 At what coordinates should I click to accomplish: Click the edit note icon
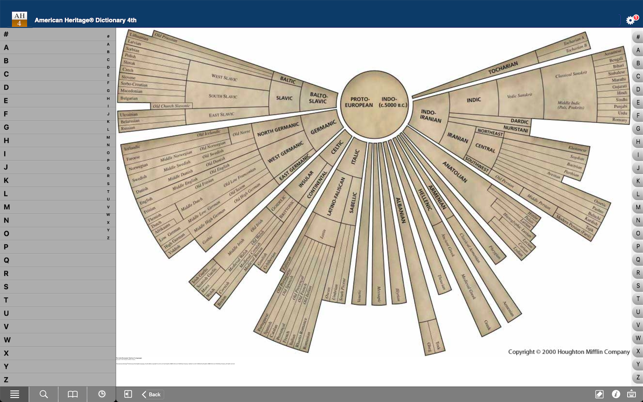click(599, 394)
